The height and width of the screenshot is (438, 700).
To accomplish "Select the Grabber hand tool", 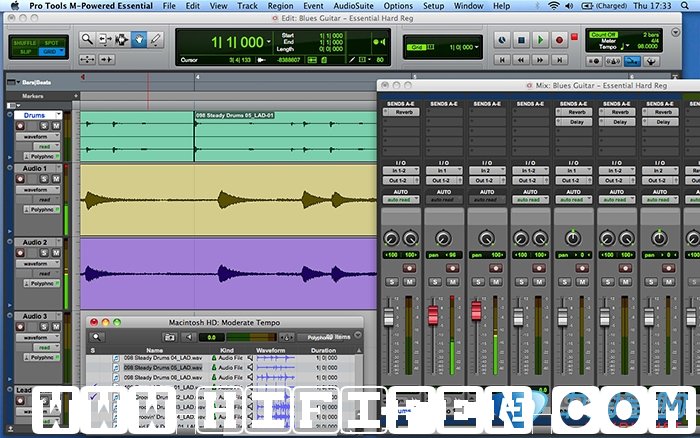I will pos(138,40).
